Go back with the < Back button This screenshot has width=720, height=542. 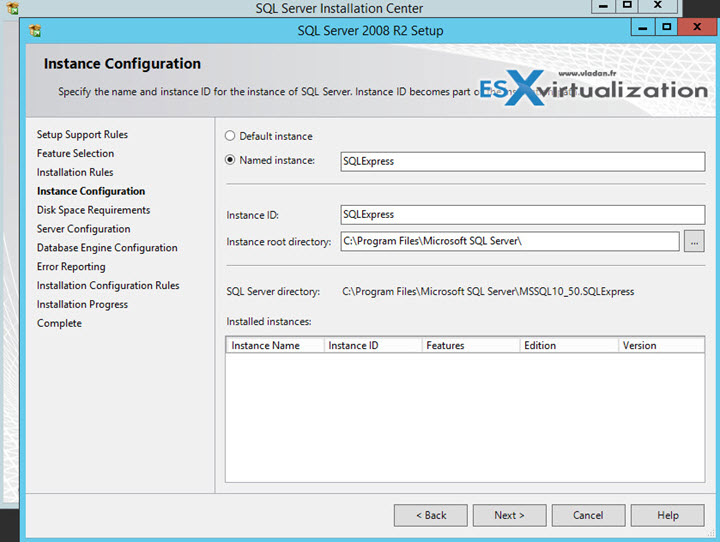tap(431, 515)
